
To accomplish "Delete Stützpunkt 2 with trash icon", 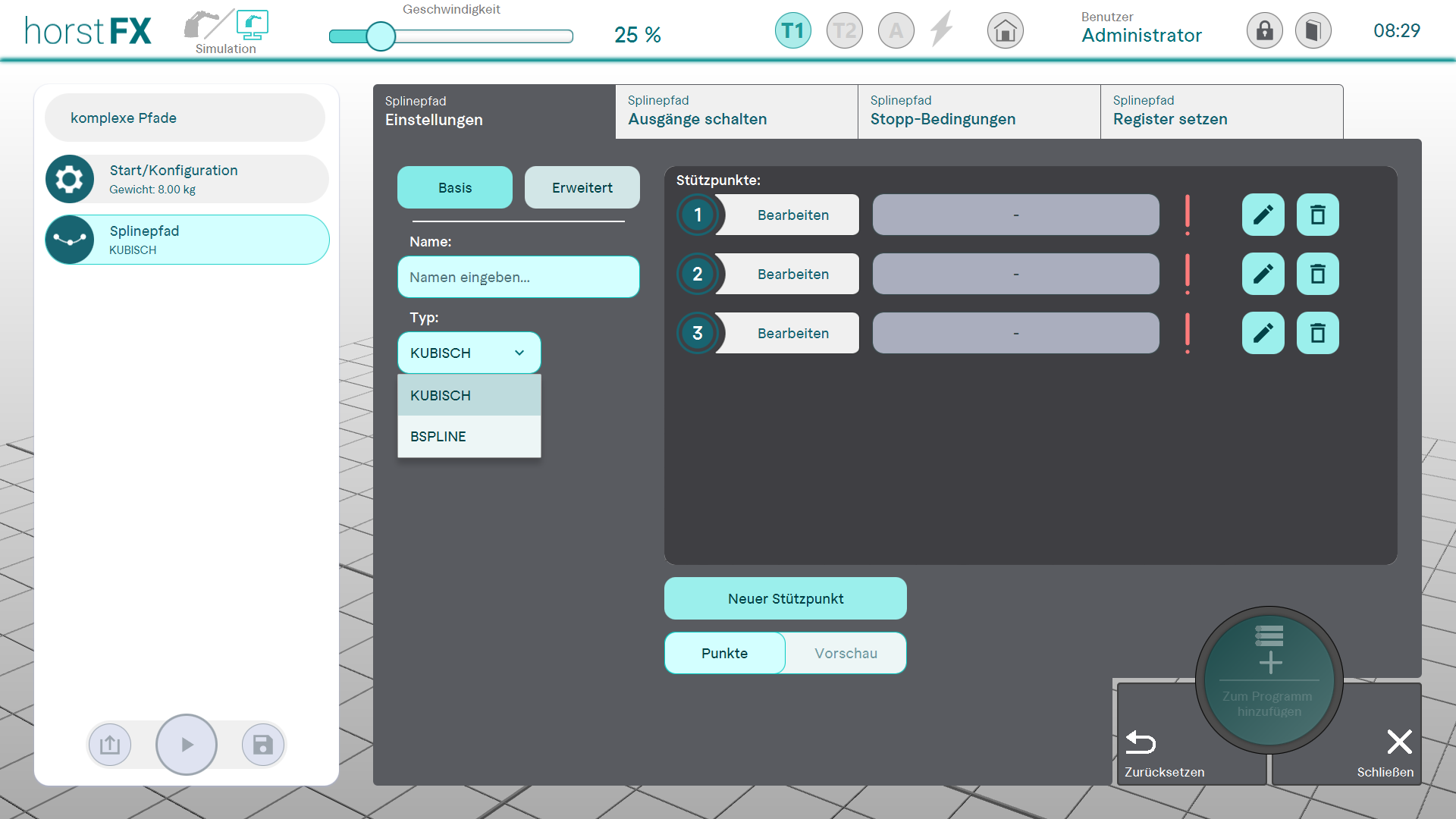I will (1317, 275).
